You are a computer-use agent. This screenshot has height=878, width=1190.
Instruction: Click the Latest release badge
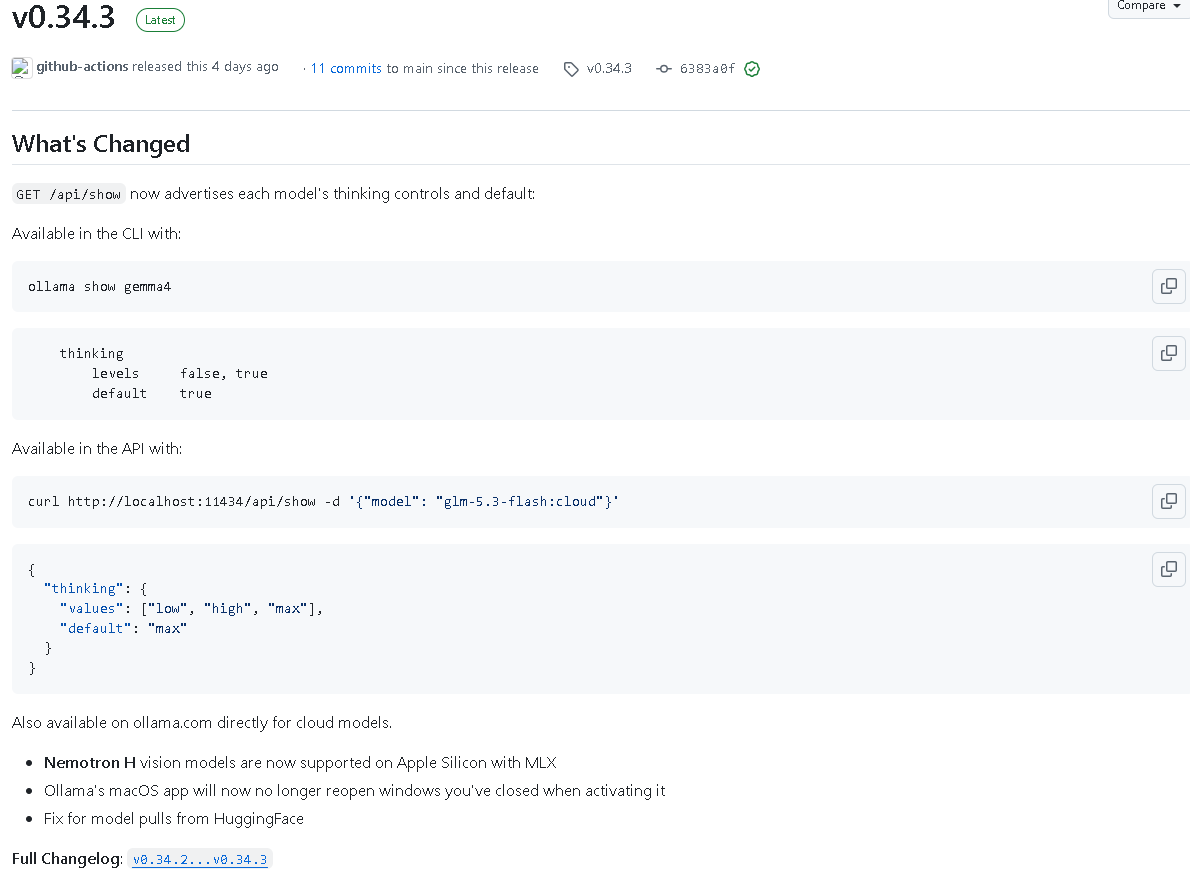(x=160, y=20)
